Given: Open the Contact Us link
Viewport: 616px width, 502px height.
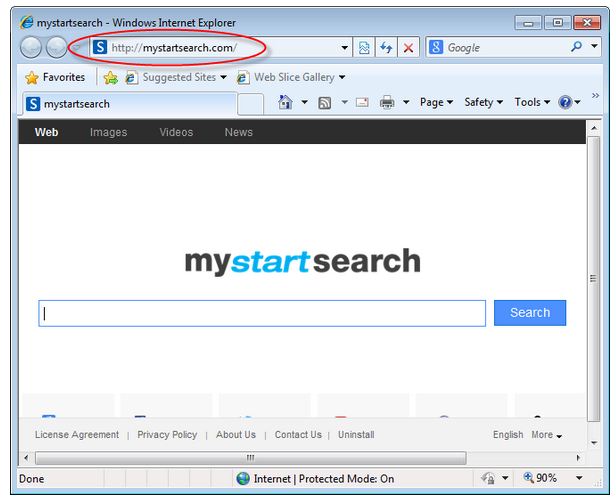Looking at the screenshot, I should 298,434.
